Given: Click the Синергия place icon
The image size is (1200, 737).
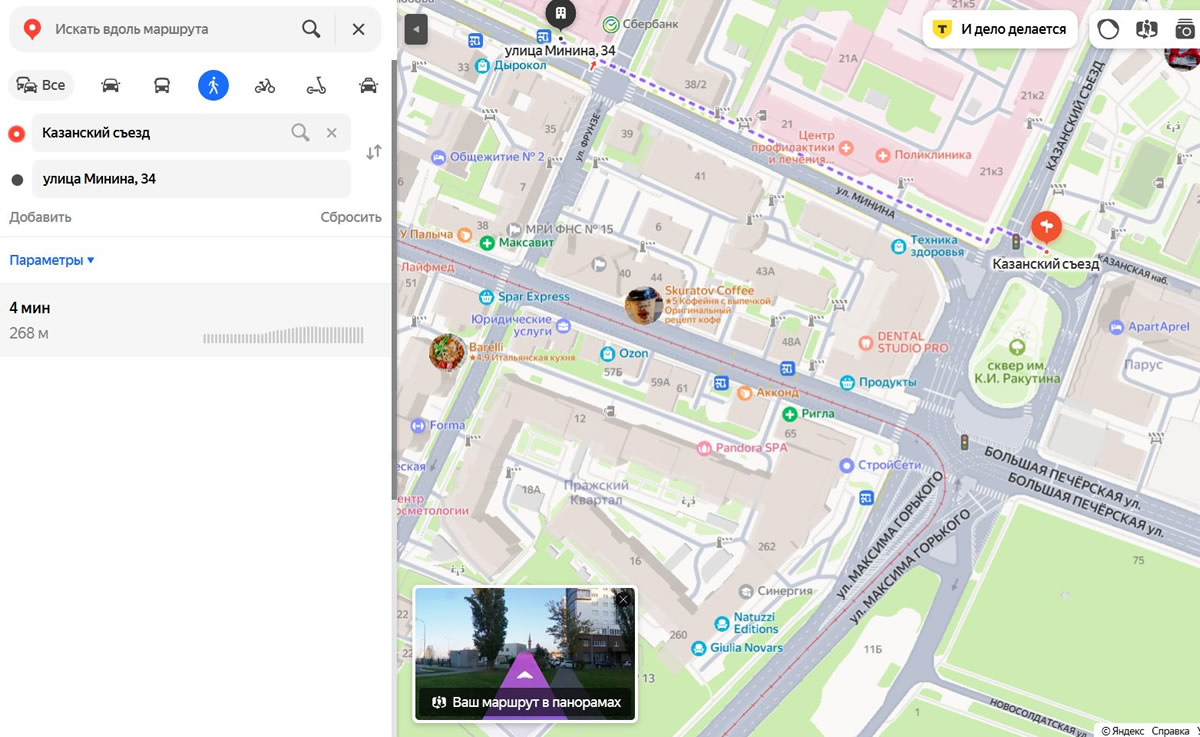Looking at the screenshot, I should (x=746, y=591).
